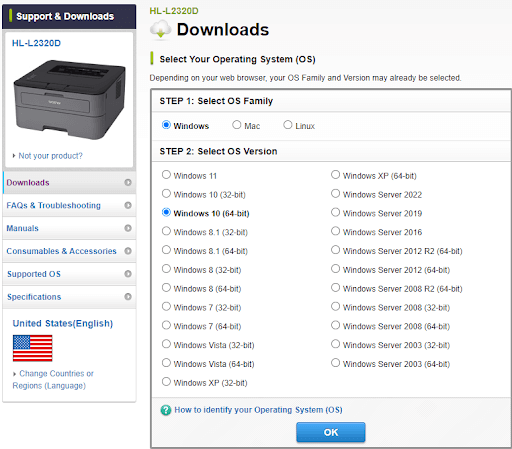Click the blue OK button
512x449 pixels.
(x=331, y=432)
